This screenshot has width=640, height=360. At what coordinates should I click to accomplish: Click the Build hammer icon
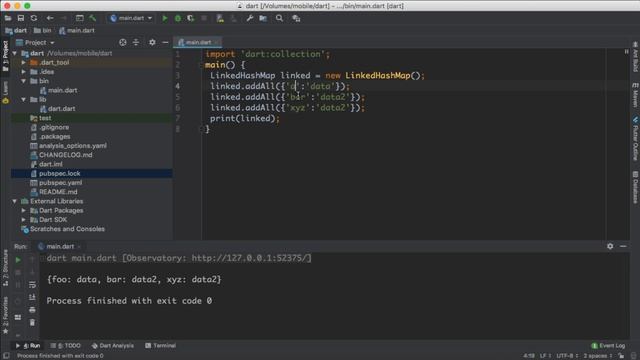tap(93, 18)
